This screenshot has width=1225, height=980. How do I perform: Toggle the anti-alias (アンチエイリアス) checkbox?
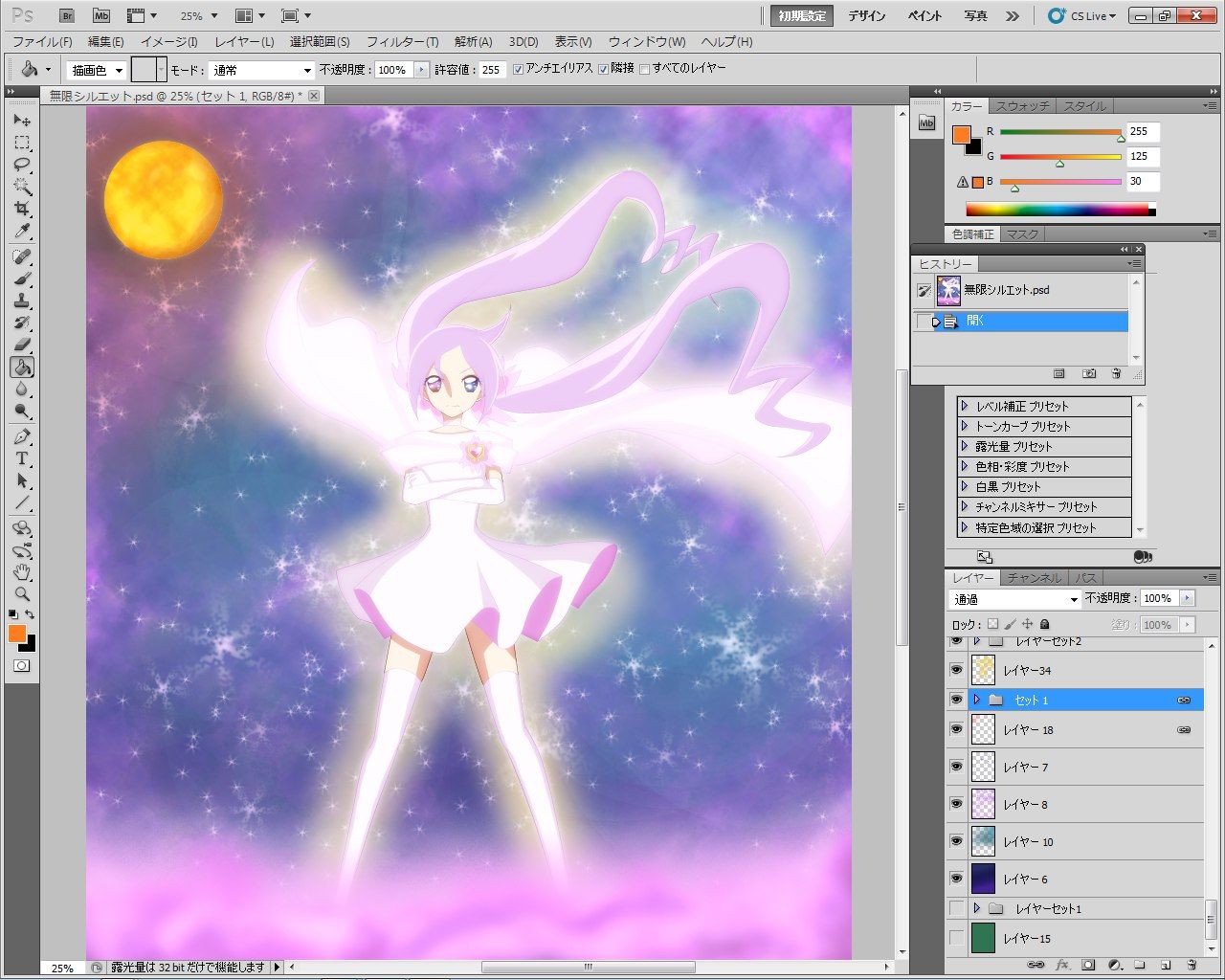coord(518,69)
